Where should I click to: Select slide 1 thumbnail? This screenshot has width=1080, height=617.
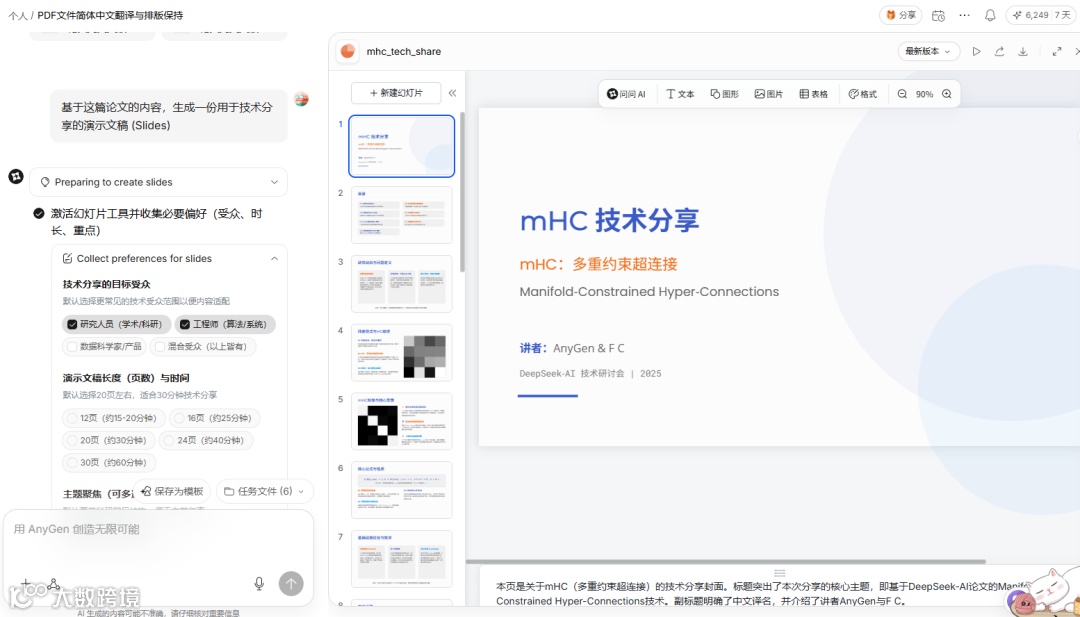pyautogui.click(x=402, y=146)
